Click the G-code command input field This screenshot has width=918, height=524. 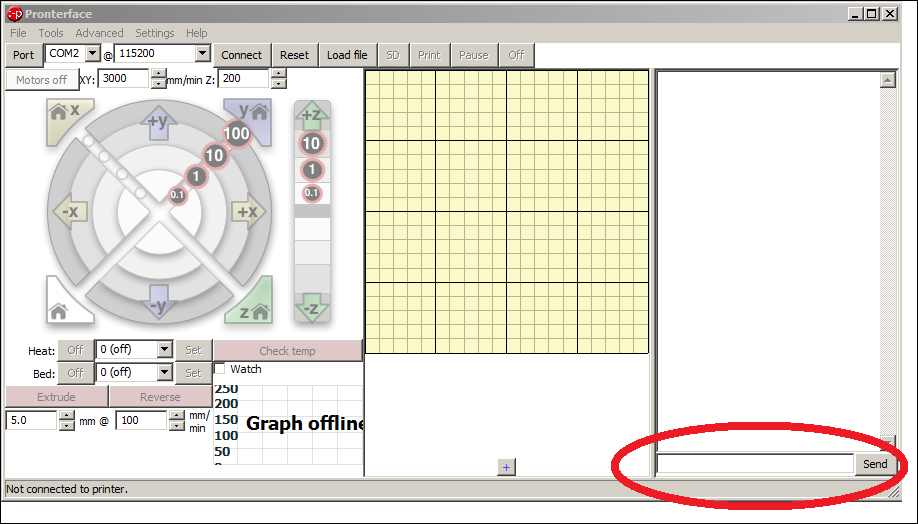[x=755, y=464]
